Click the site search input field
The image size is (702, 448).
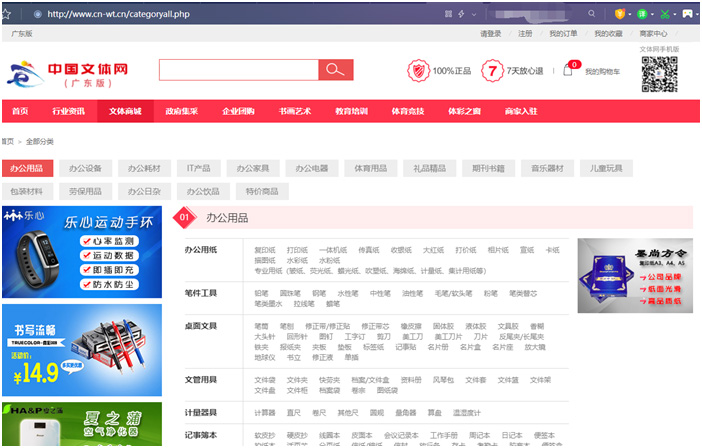tap(238, 70)
